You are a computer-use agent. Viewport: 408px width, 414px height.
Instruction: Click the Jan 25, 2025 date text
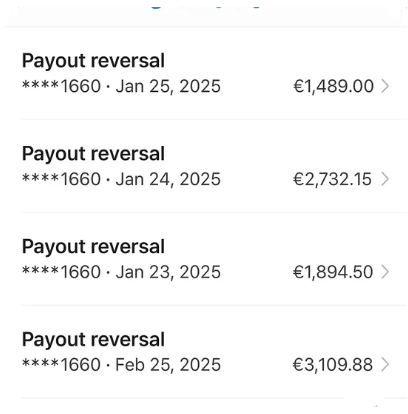(x=168, y=86)
